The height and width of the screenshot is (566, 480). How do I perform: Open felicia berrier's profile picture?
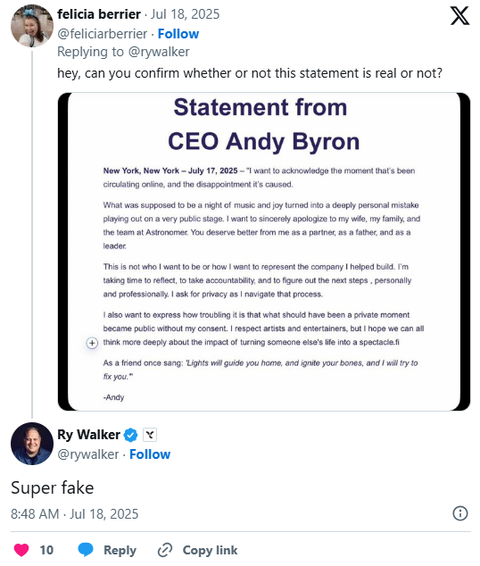click(32, 26)
